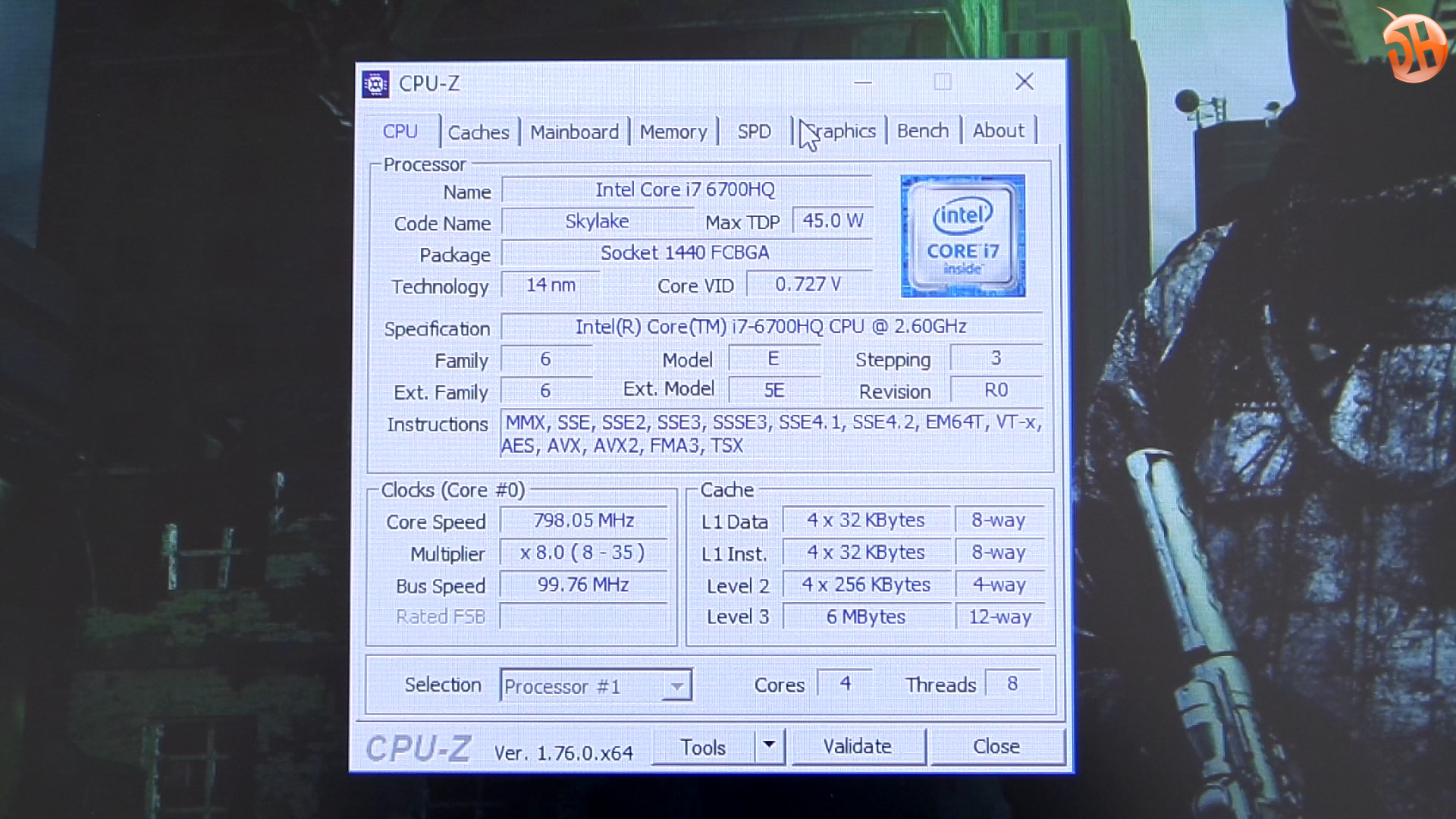Screen dimensions: 1456x819
Task: Click the Max TDP 45.0 W value
Action: [833, 221]
